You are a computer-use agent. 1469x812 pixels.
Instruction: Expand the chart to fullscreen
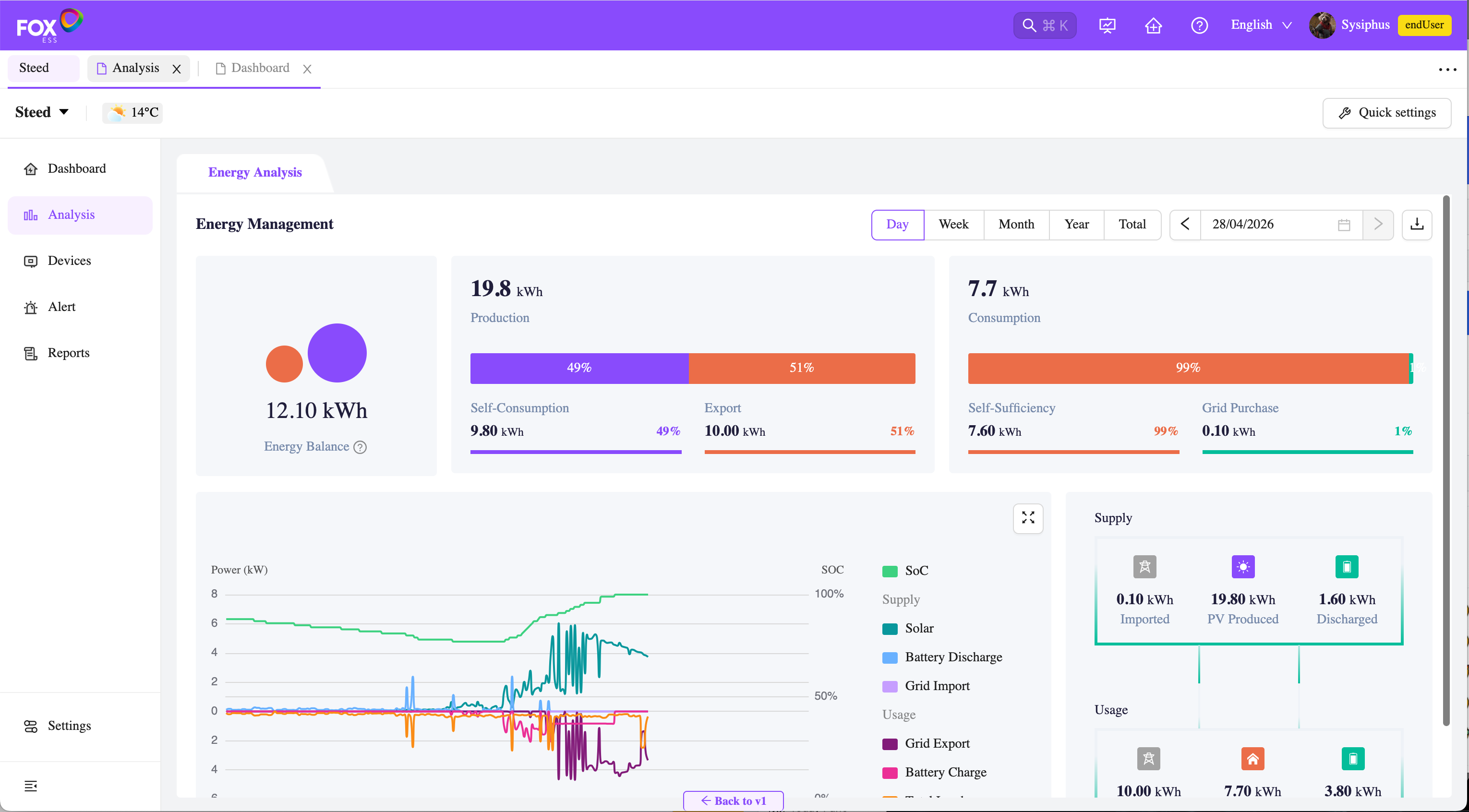[x=1028, y=518]
